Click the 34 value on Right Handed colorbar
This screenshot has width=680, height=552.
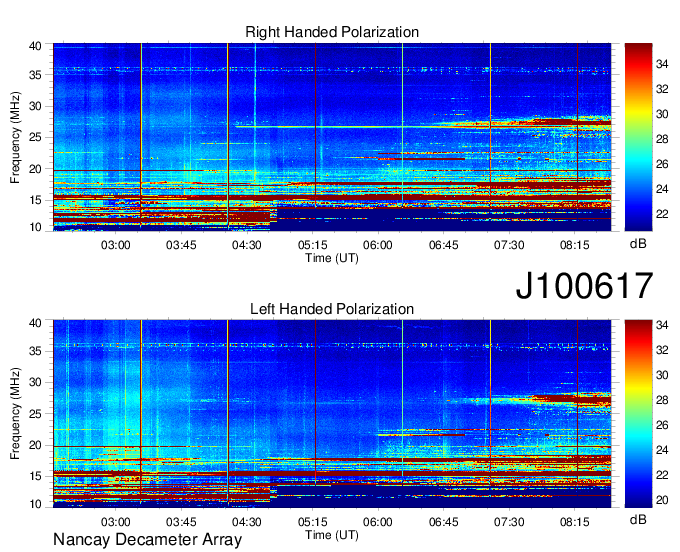pyautogui.click(x=662, y=65)
